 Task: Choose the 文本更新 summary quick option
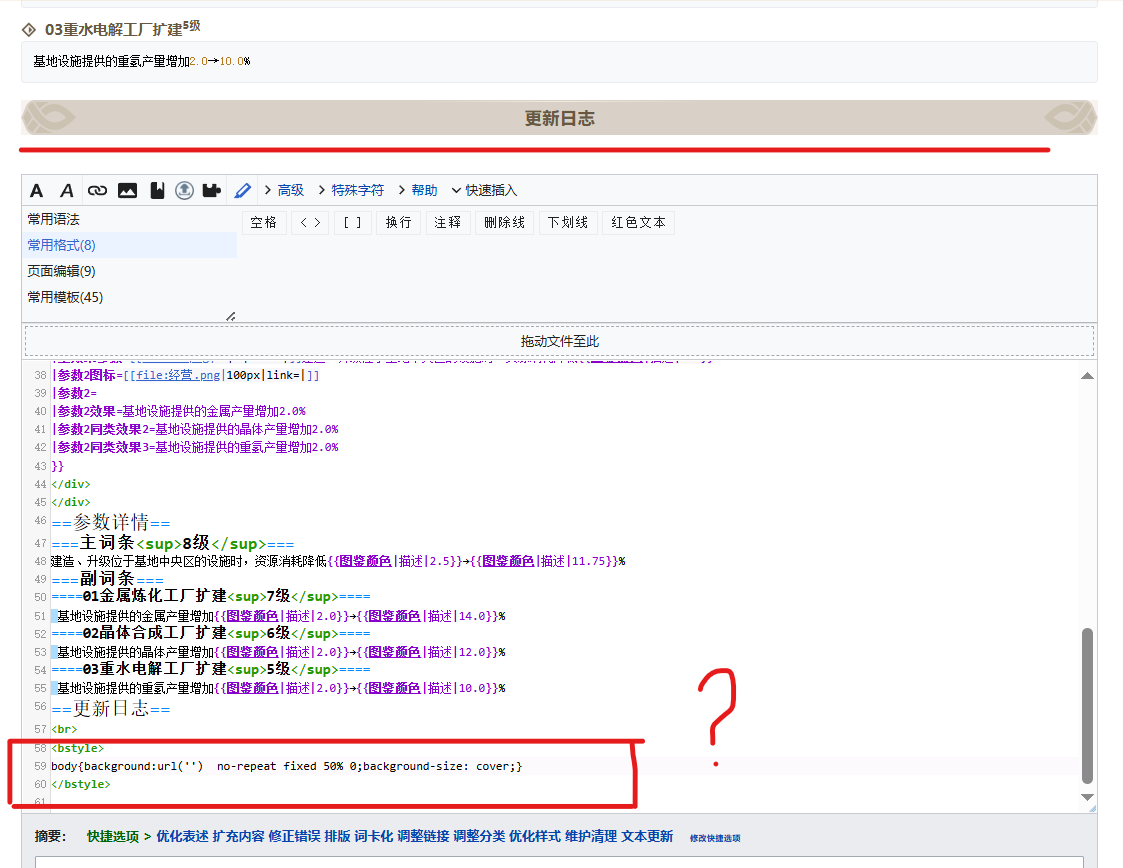click(x=647, y=836)
